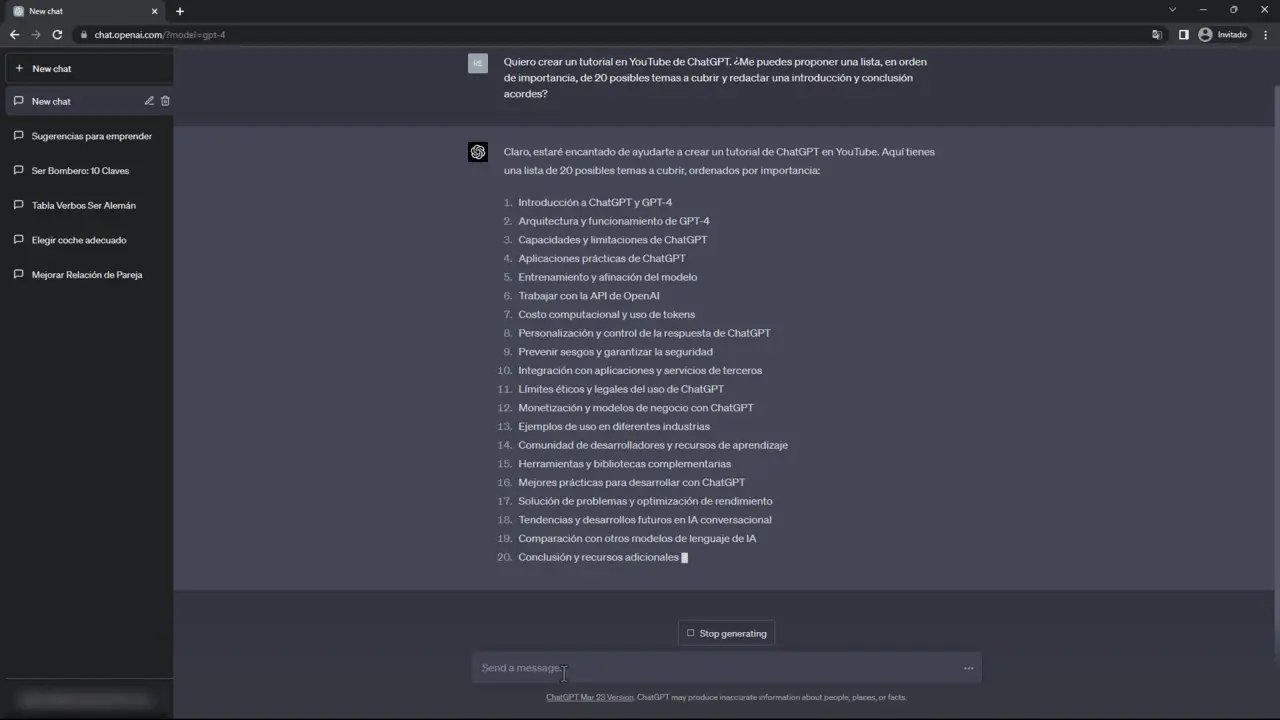The height and width of the screenshot is (720, 1280).
Task: Click list item Arquitectura y funcionamiento de GPT-4
Action: (x=614, y=221)
